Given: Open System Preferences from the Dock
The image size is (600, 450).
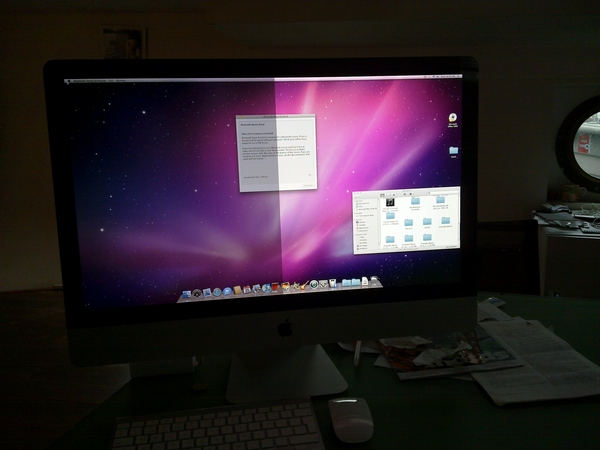Looking at the screenshot, I should click(323, 284).
